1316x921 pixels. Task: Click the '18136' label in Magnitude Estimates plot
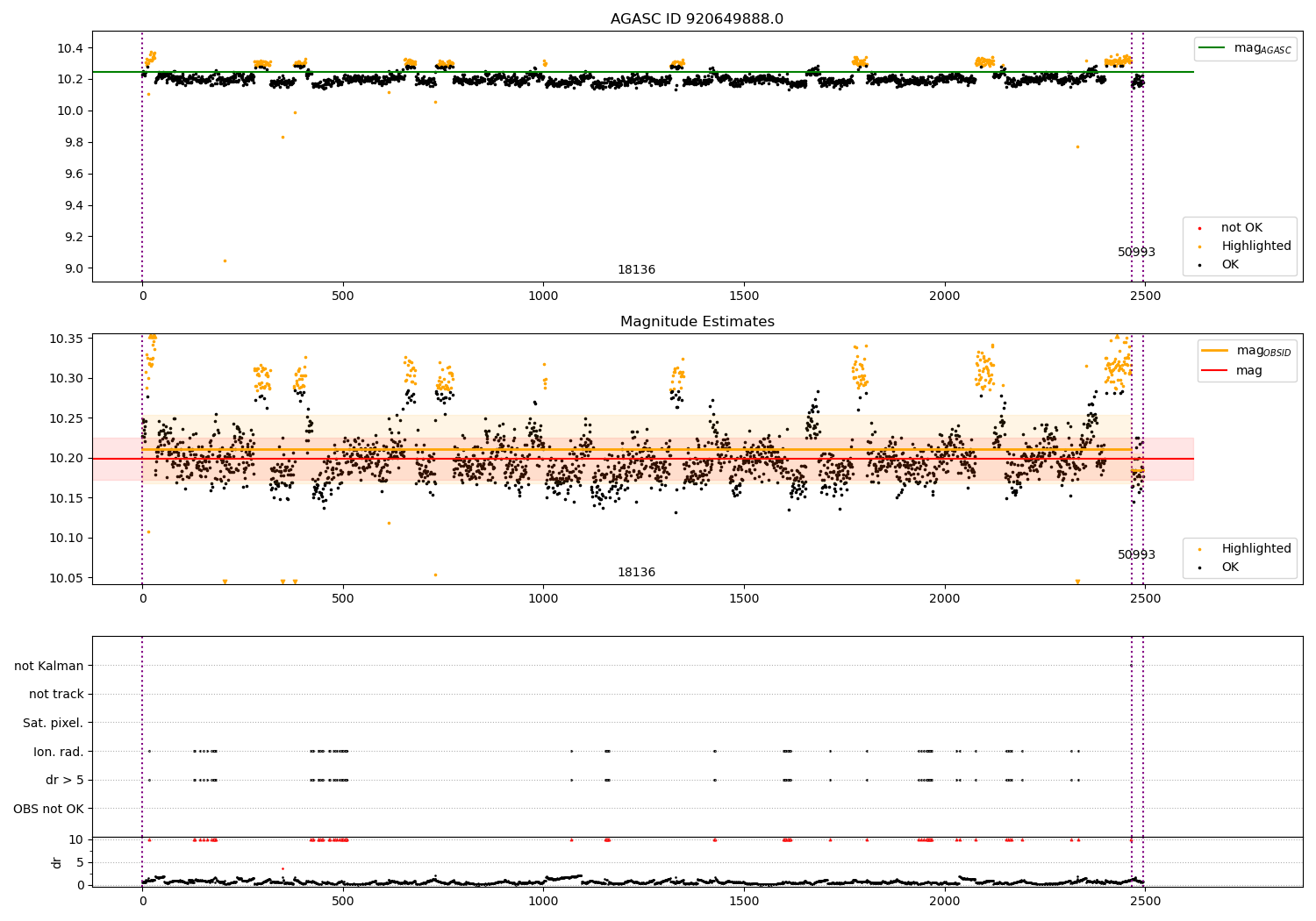click(636, 573)
